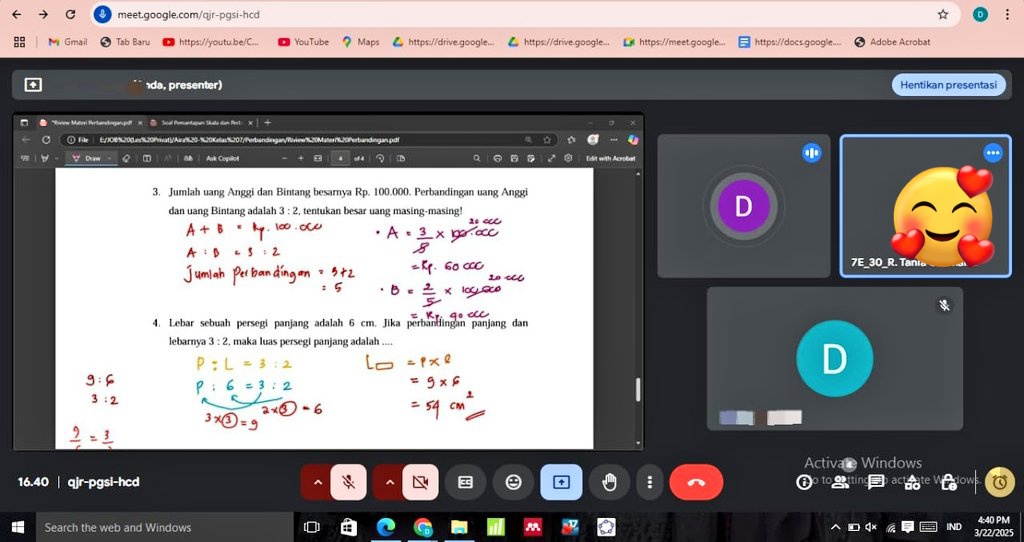
Task: Go forward in Chrome
Action: 43,14
